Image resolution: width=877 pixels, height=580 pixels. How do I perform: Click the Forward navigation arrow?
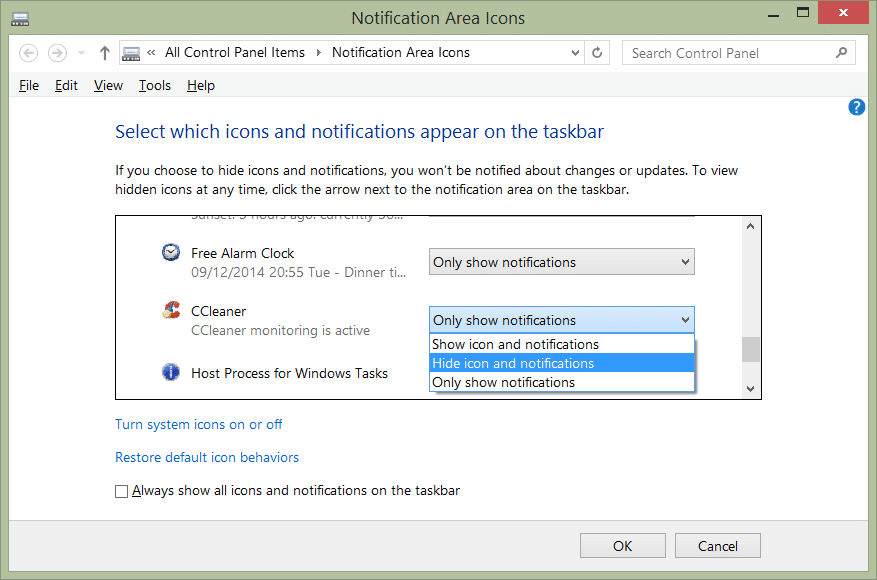pos(57,53)
